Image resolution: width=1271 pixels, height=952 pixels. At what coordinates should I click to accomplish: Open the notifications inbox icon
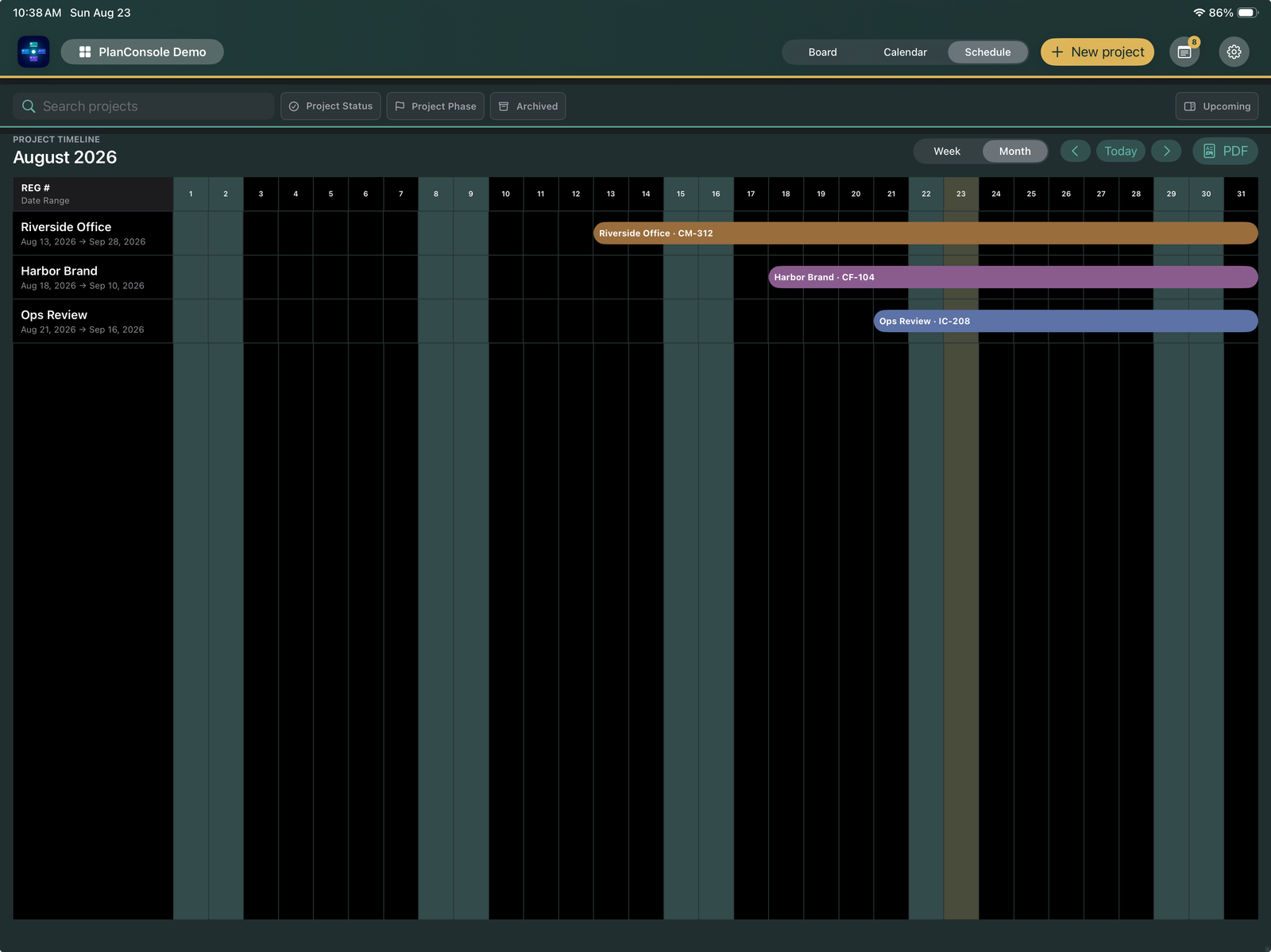point(1184,52)
